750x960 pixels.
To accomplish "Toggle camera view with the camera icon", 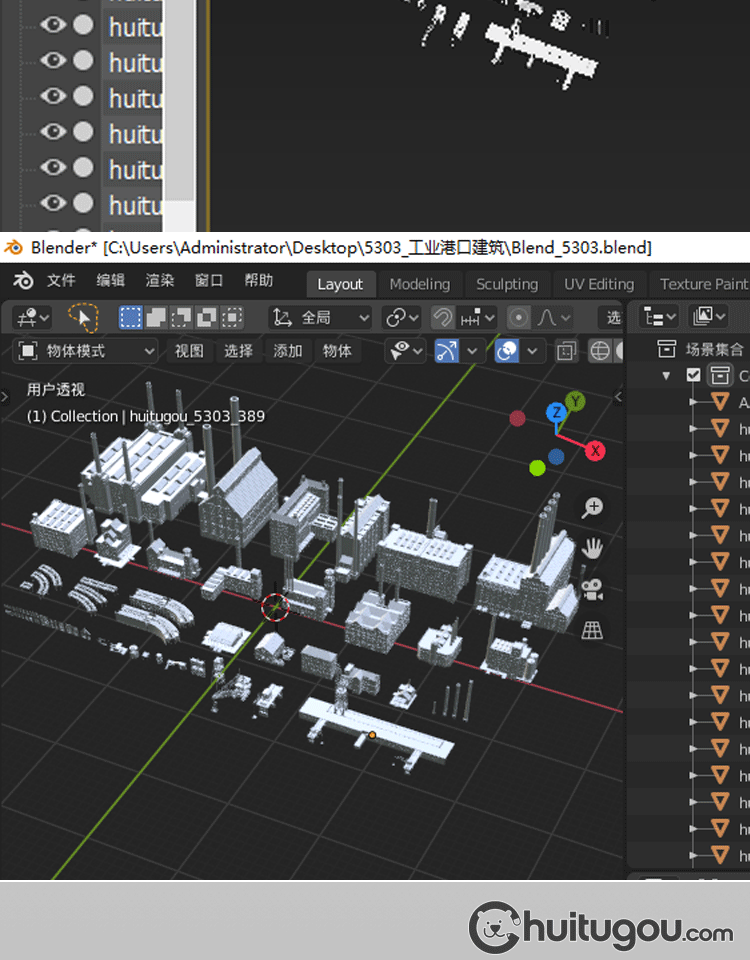I will coord(593,589).
